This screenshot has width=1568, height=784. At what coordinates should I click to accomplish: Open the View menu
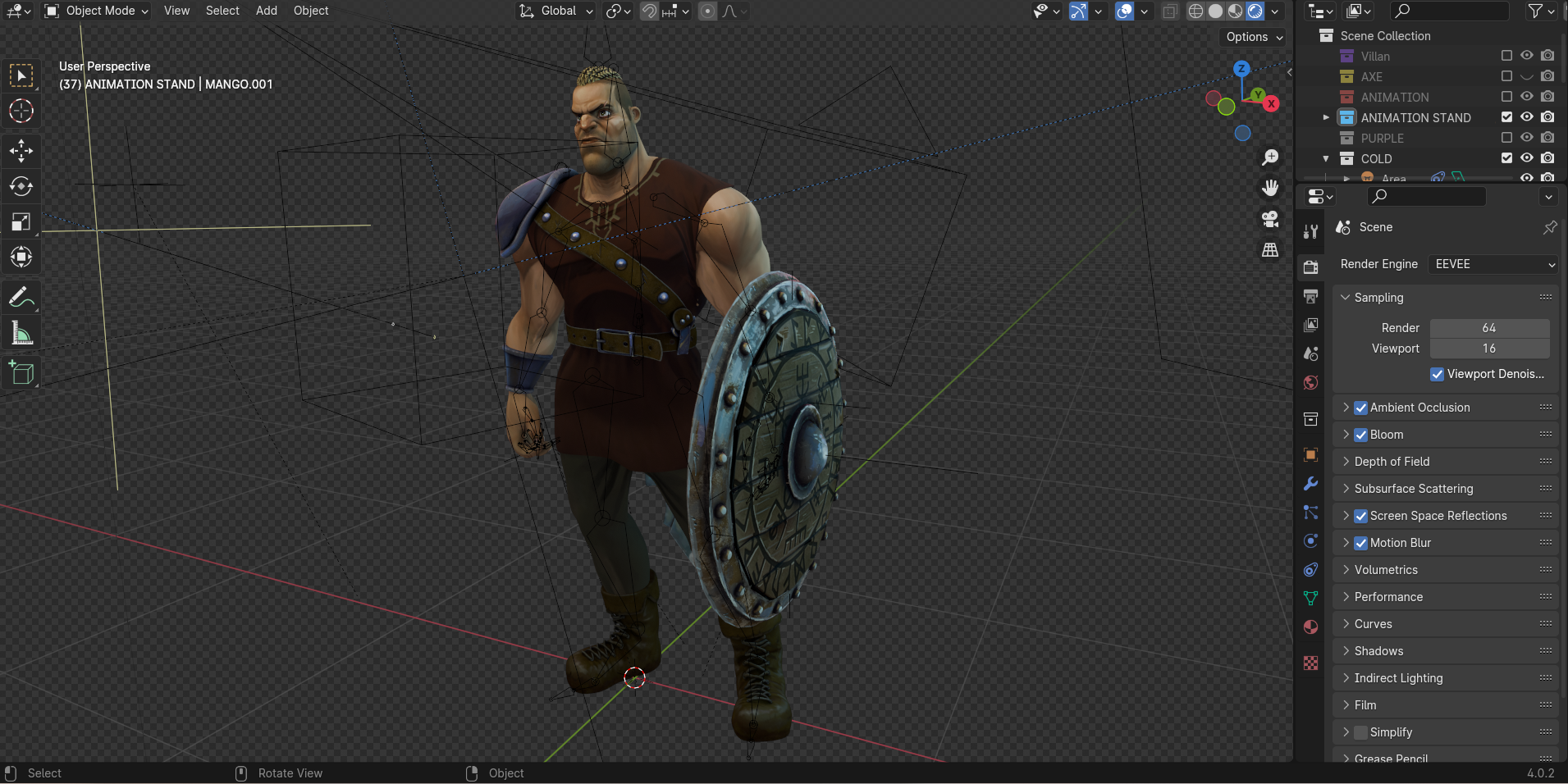pos(176,11)
